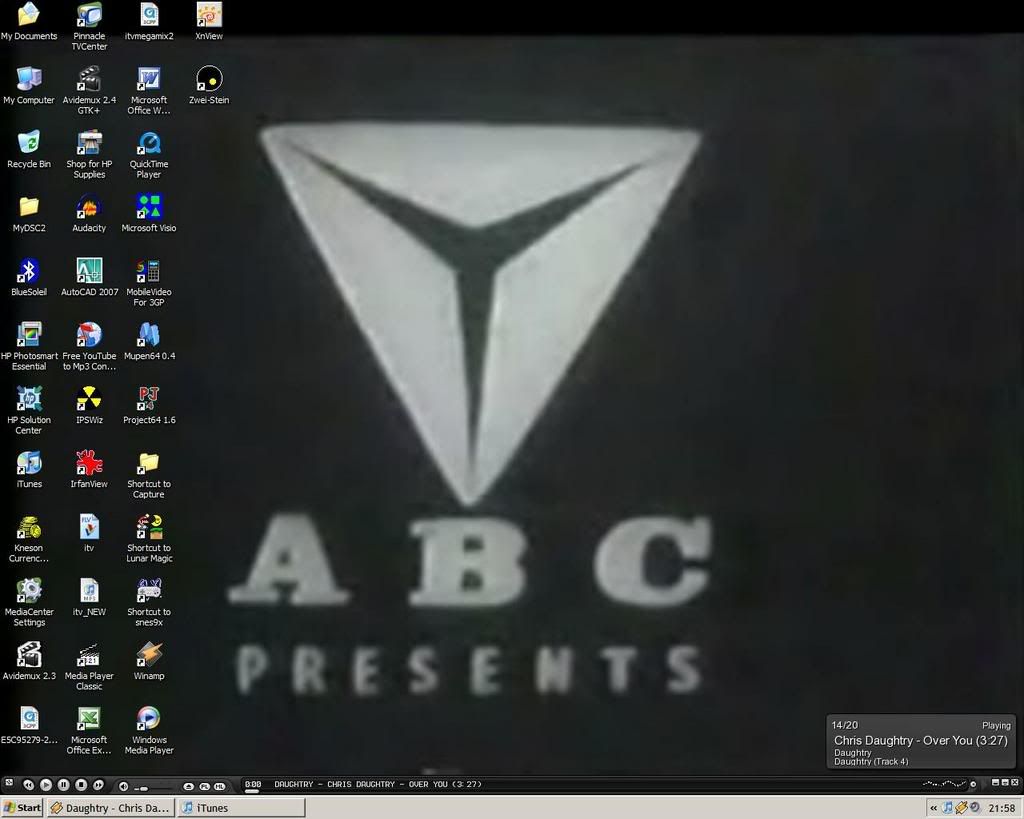Click the Winamp visualization waveform
Screen dimensions: 1024x819
pos(944,784)
